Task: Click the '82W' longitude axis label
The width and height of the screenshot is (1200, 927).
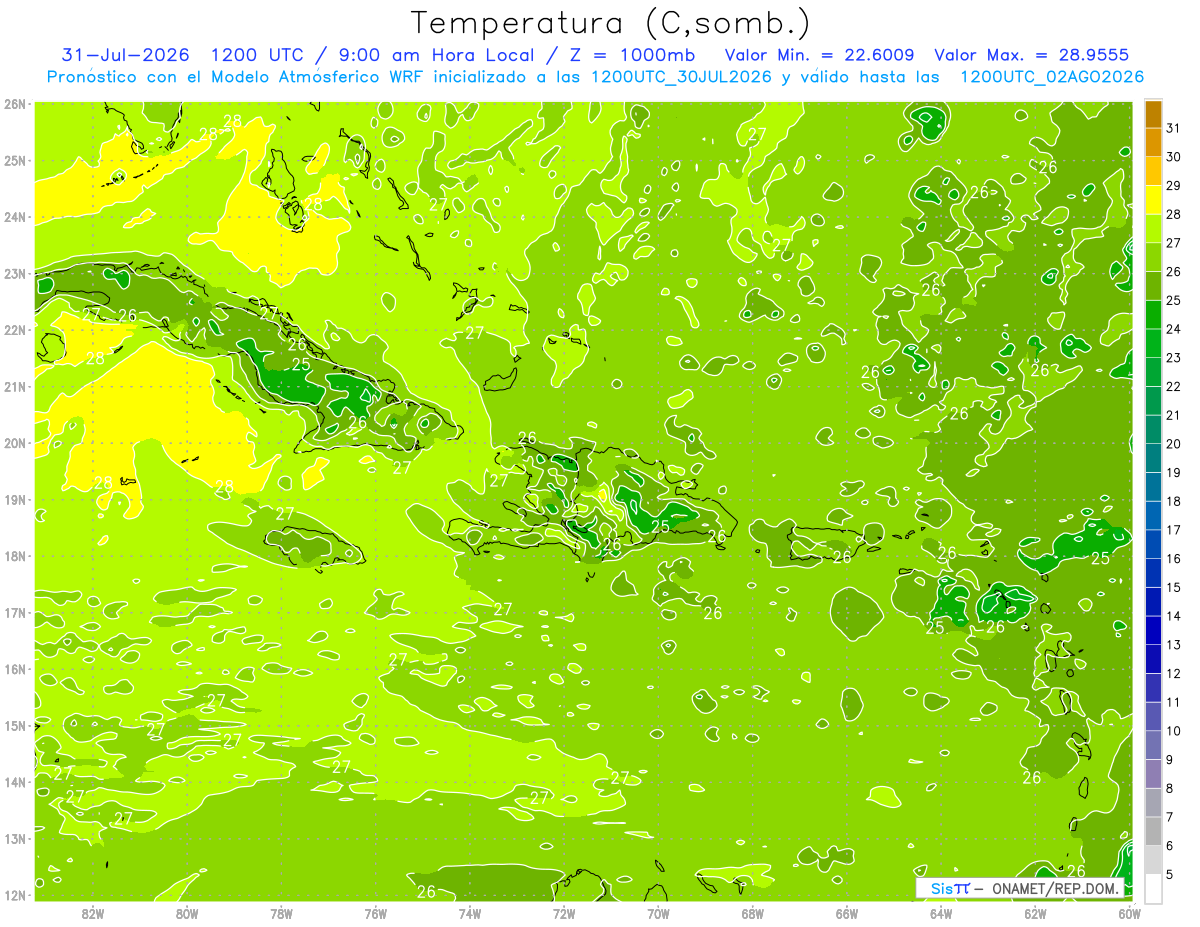Action: pos(93,913)
